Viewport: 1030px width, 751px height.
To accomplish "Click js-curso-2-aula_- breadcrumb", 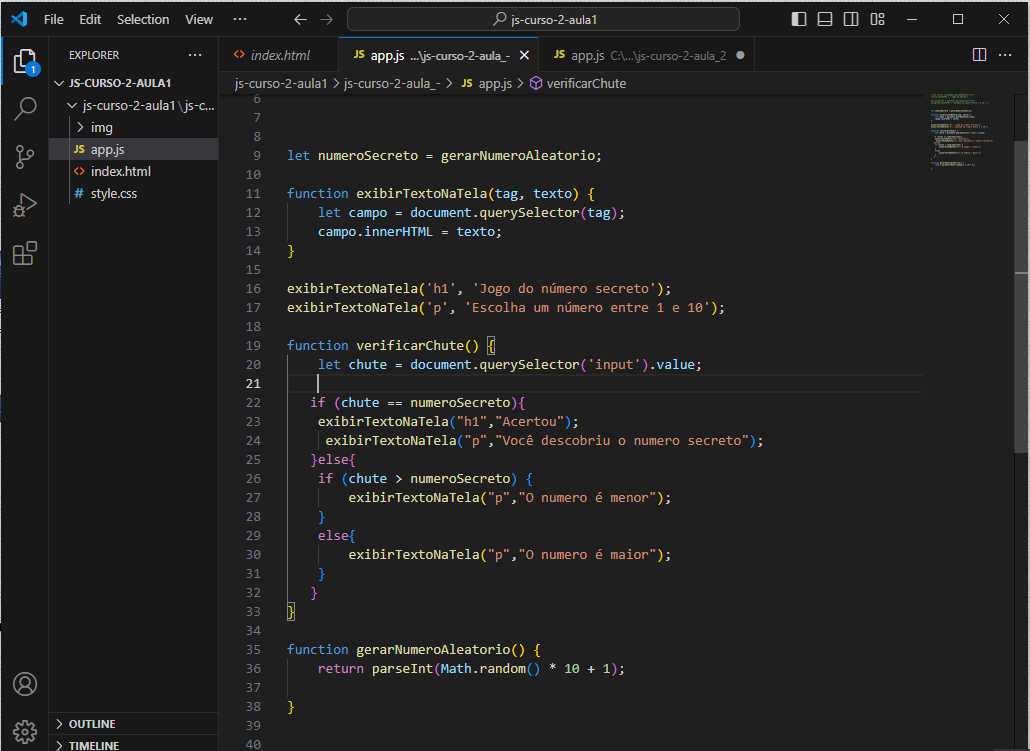I will point(392,83).
